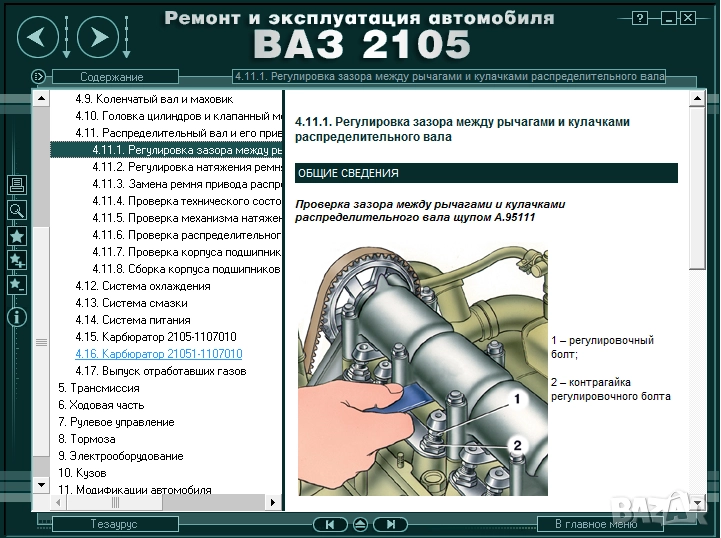Select 4.12. Система охлаждения in tree

142,286
